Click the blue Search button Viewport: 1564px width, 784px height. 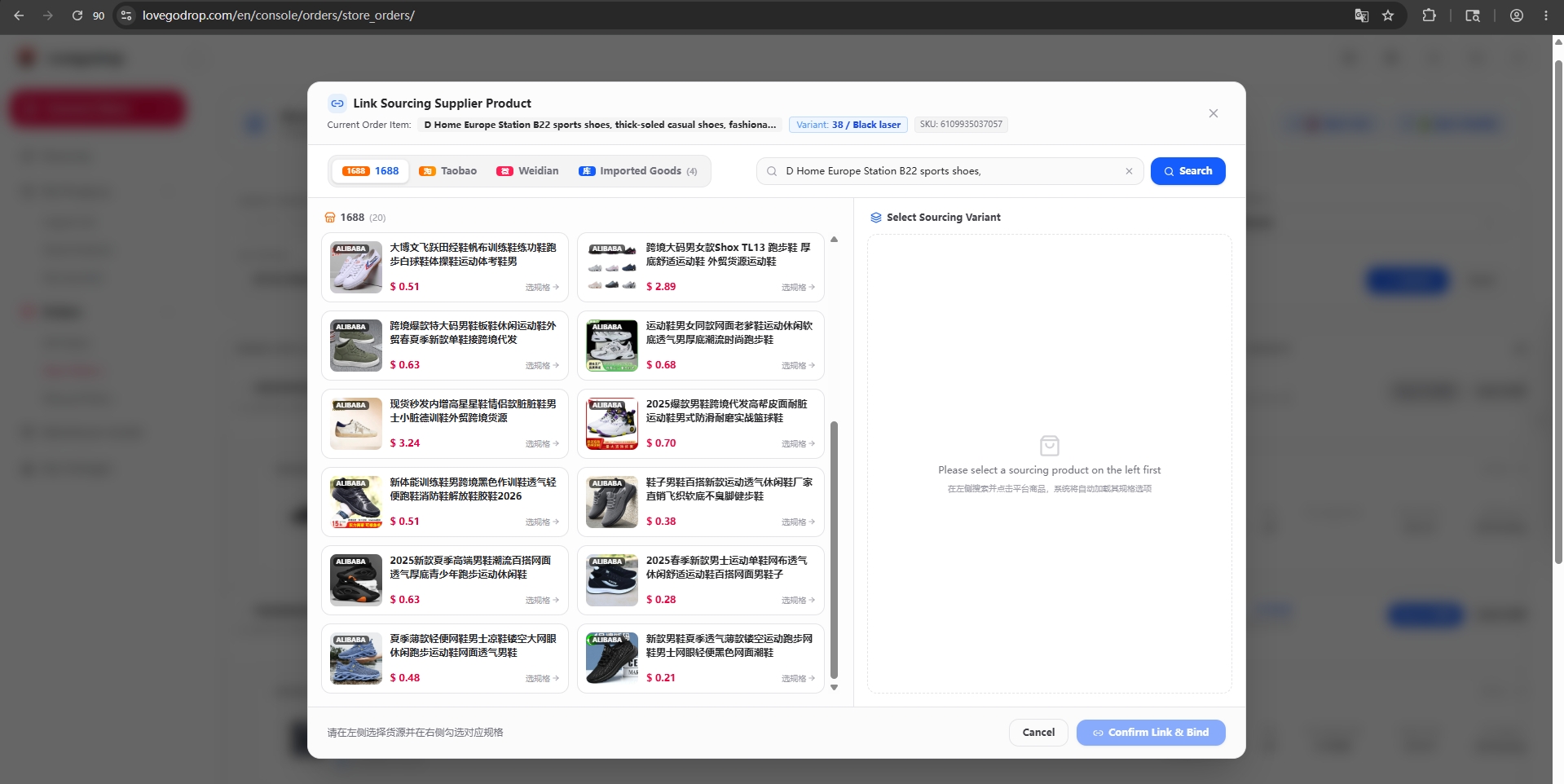1187,171
